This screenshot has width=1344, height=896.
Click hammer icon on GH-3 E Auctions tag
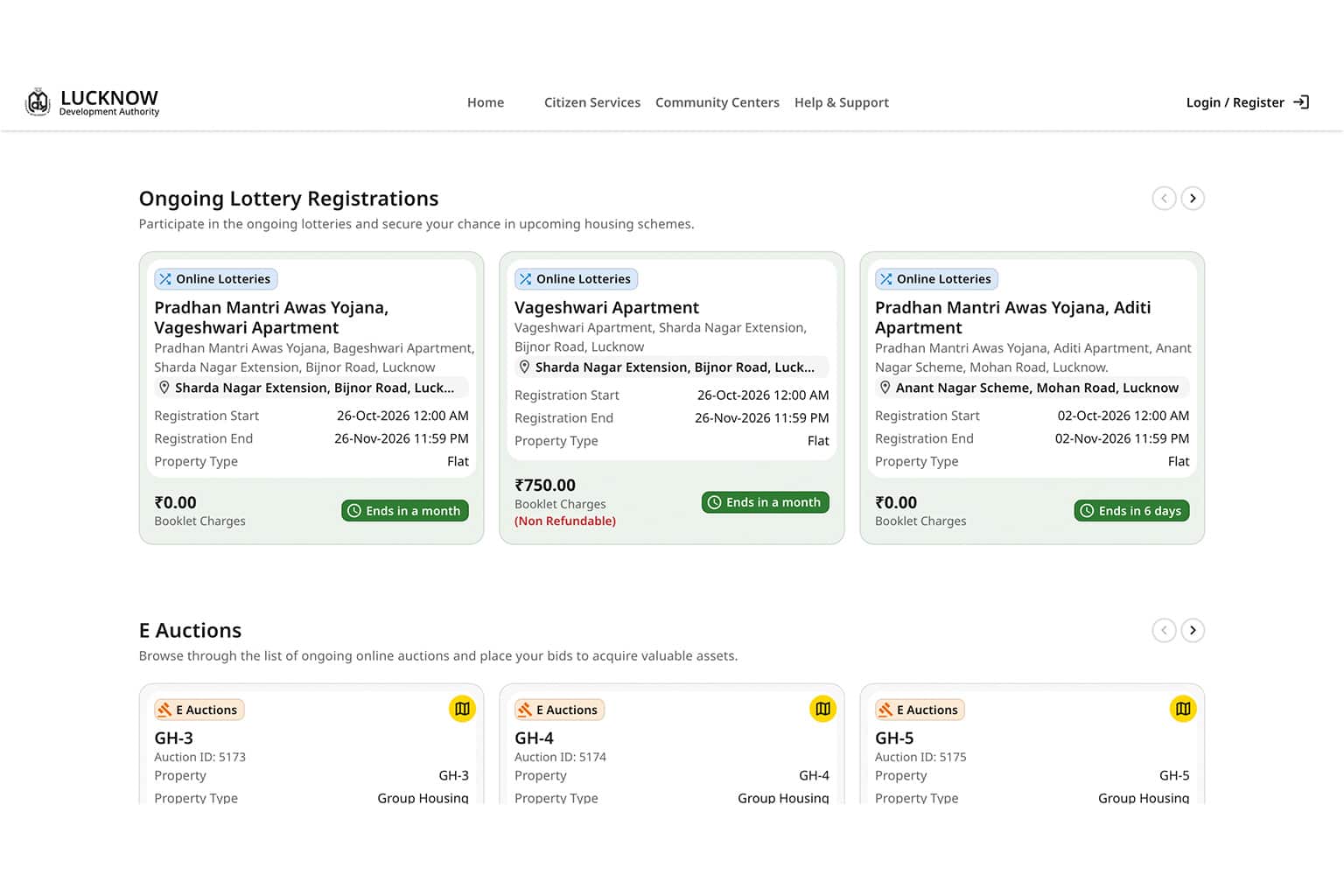[164, 710]
